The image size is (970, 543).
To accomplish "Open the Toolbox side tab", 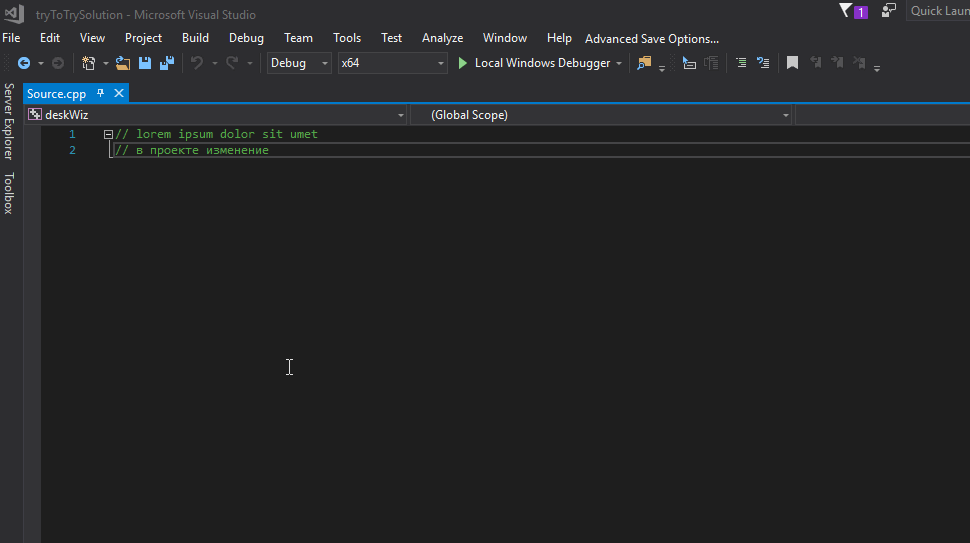I will (9, 194).
